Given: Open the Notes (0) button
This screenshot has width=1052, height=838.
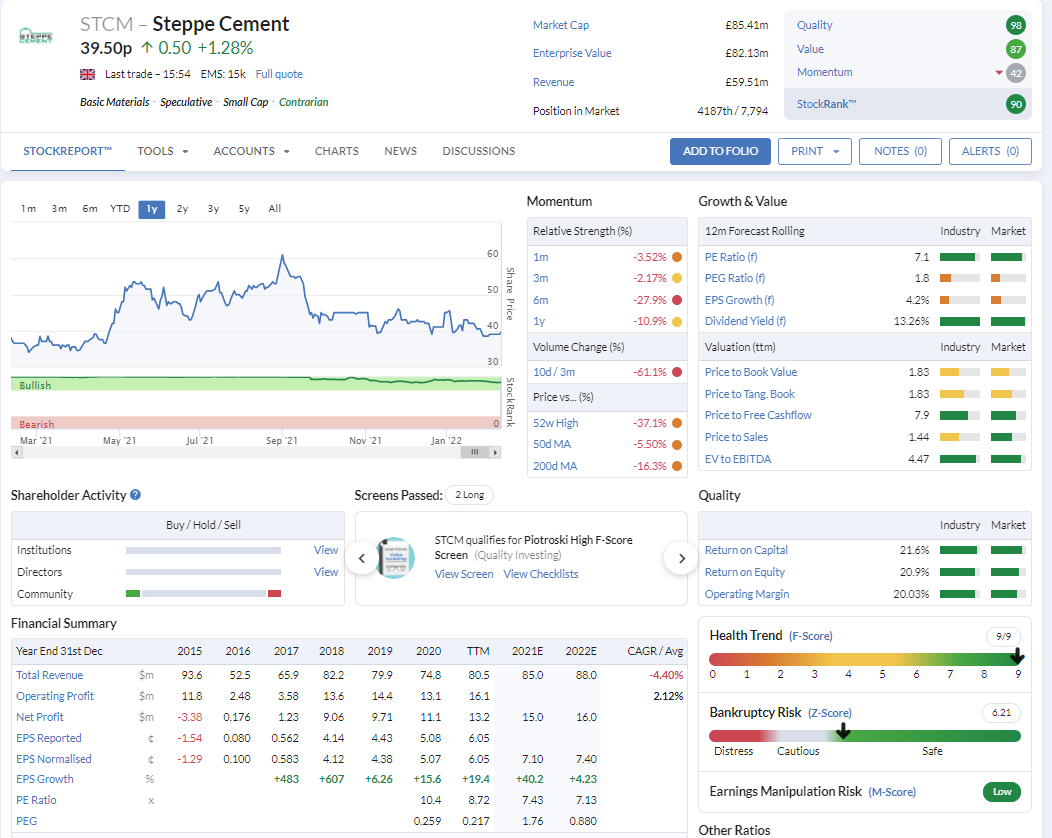Looking at the screenshot, I should tap(900, 152).
